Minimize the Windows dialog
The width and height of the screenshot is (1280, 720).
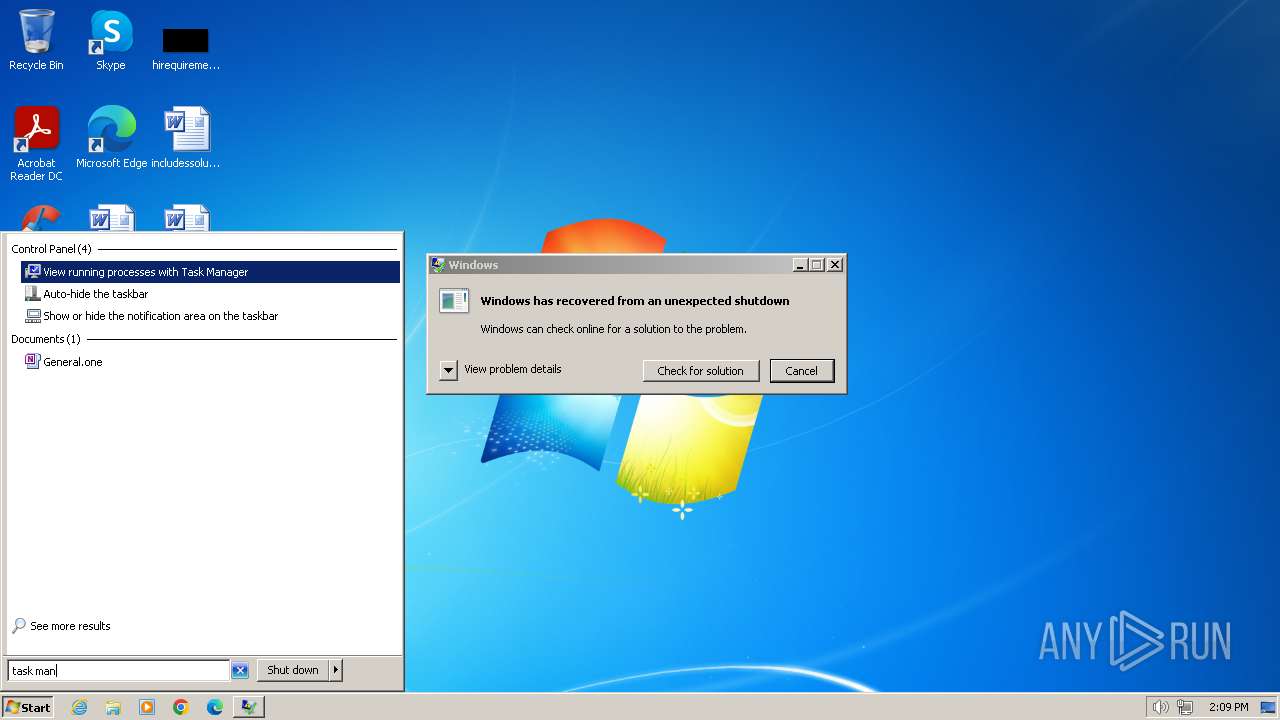coord(800,265)
